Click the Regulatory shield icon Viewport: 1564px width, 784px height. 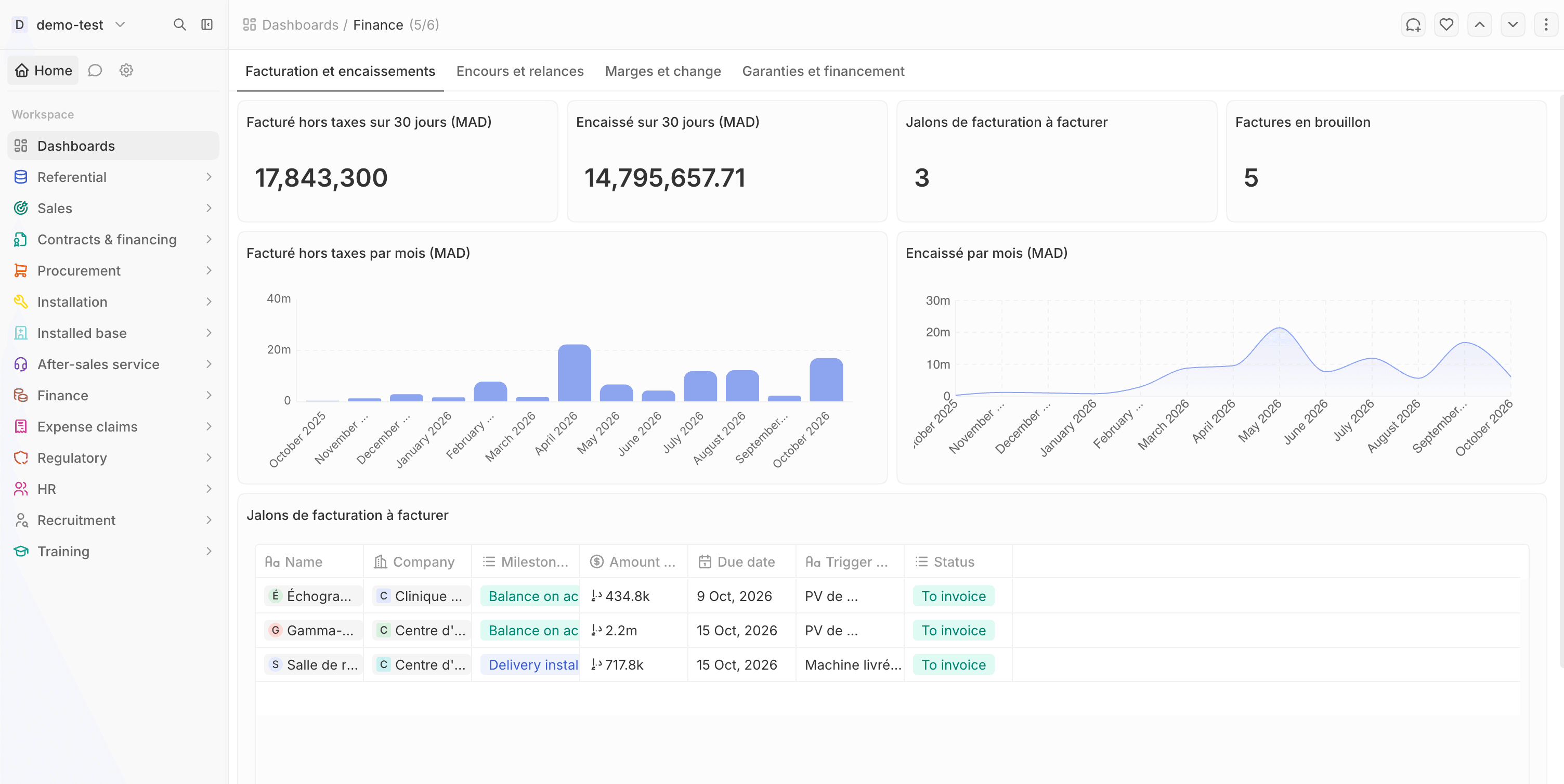coord(21,458)
